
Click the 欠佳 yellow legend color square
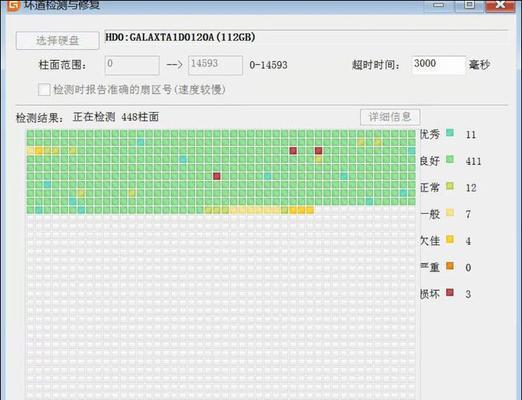[x=450, y=239]
